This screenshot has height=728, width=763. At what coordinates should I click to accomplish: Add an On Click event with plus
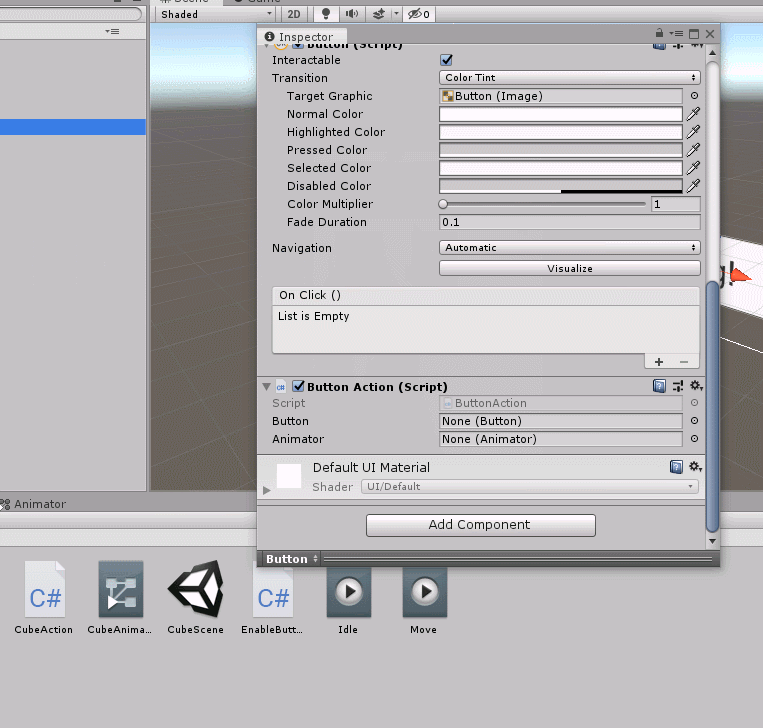click(x=659, y=362)
